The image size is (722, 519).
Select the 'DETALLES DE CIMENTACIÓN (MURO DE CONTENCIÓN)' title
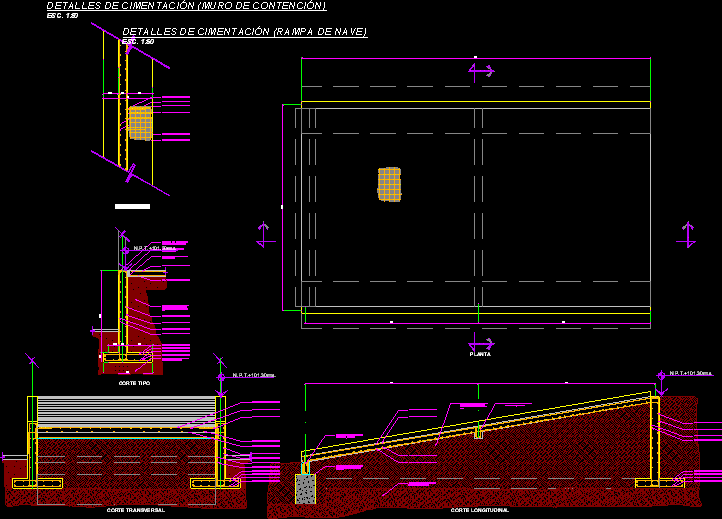point(186,6)
